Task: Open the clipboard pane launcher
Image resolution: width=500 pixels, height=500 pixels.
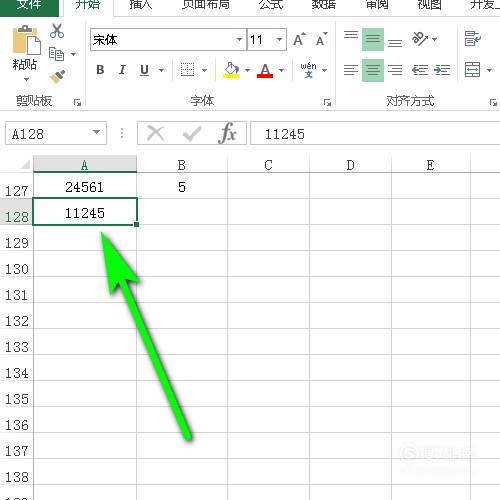Action: [77, 102]
